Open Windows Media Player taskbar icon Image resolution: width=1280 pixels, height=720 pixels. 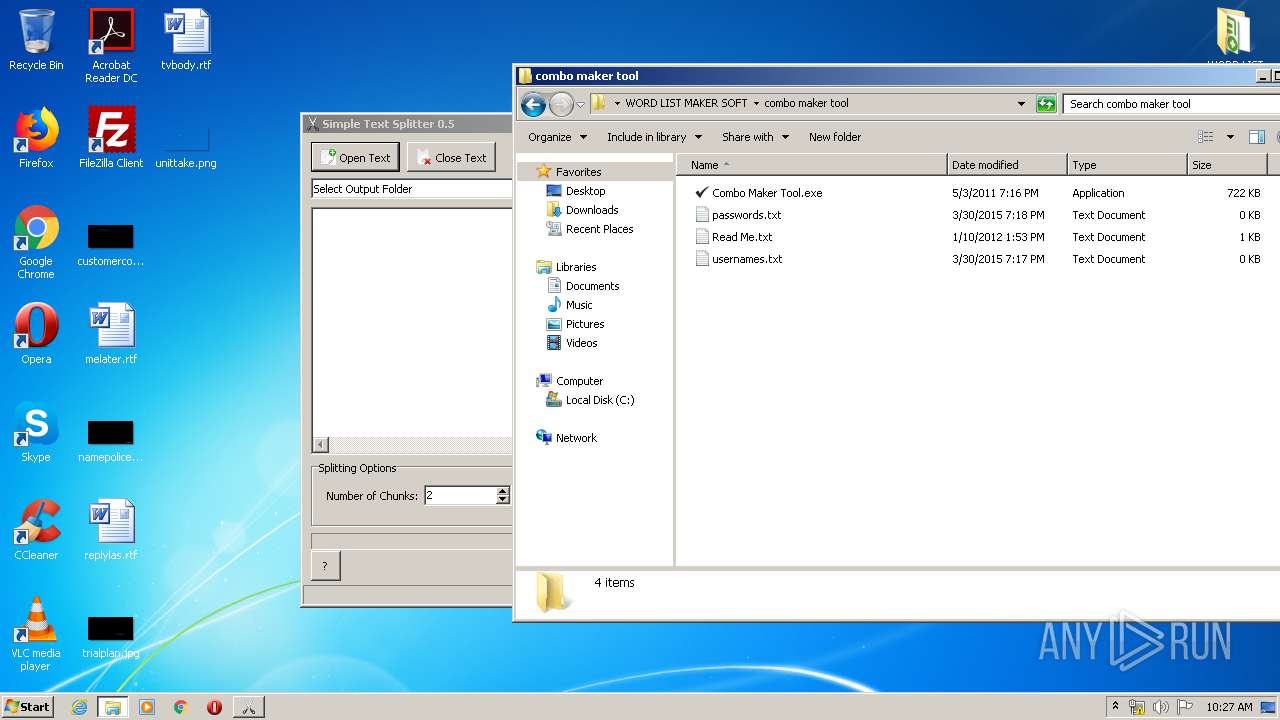tap(147, 707)
